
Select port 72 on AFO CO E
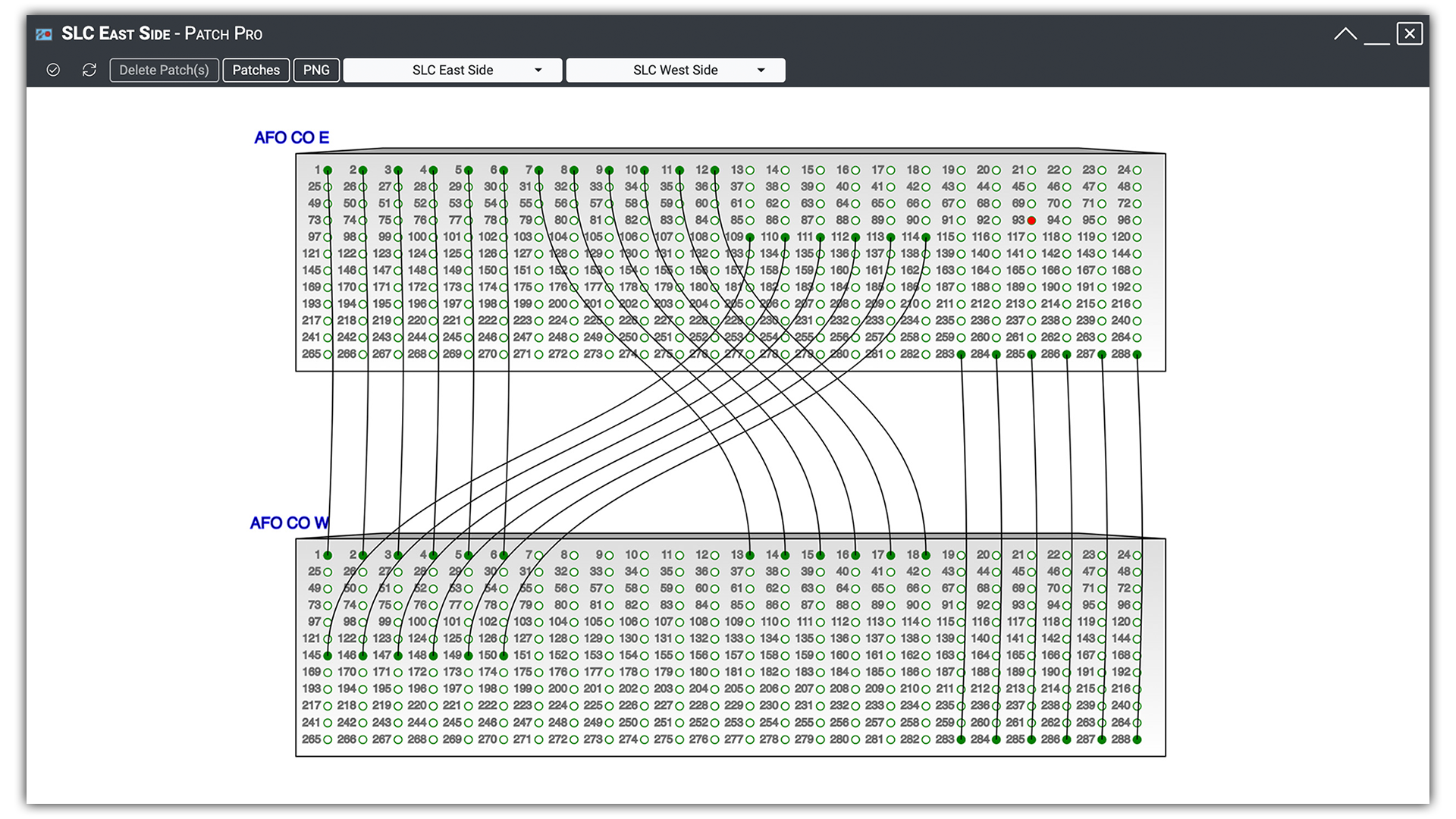[1137, 204]
